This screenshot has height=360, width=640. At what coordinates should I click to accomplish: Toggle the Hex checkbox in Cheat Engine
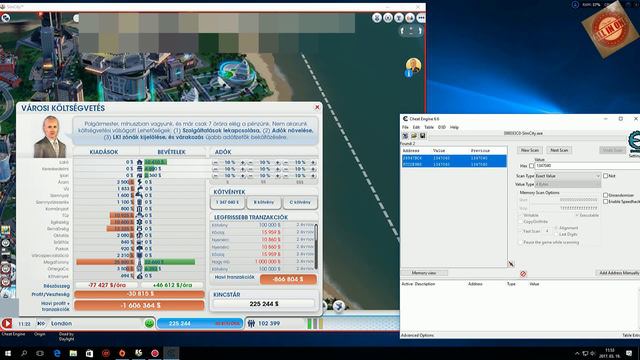(531, 166)
